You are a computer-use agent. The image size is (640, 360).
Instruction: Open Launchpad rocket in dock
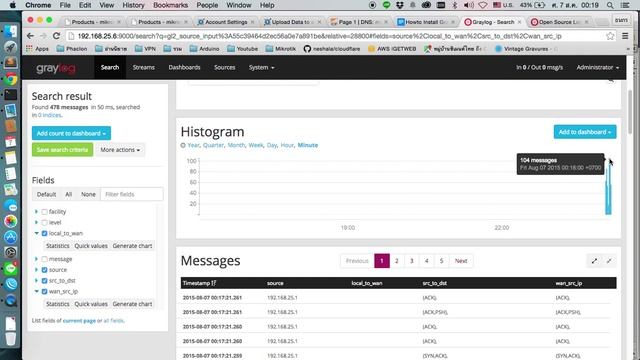coord(11,47)
